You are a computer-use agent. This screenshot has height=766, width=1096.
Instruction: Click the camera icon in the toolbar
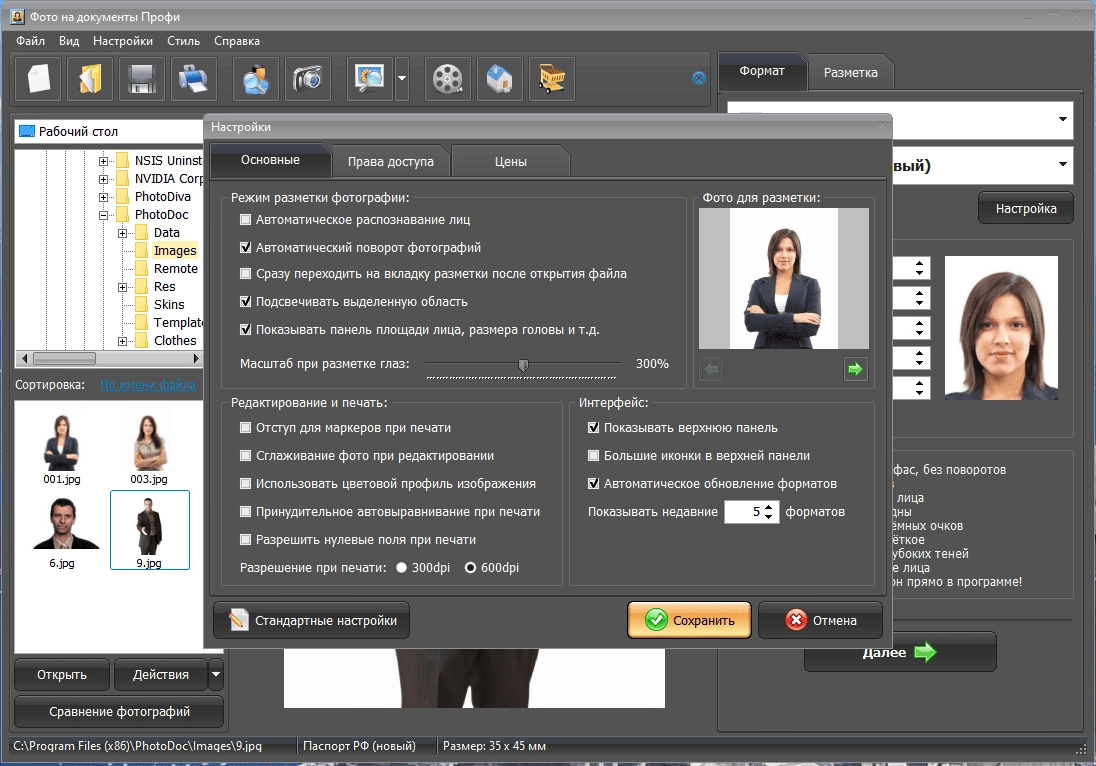(308, 78)
